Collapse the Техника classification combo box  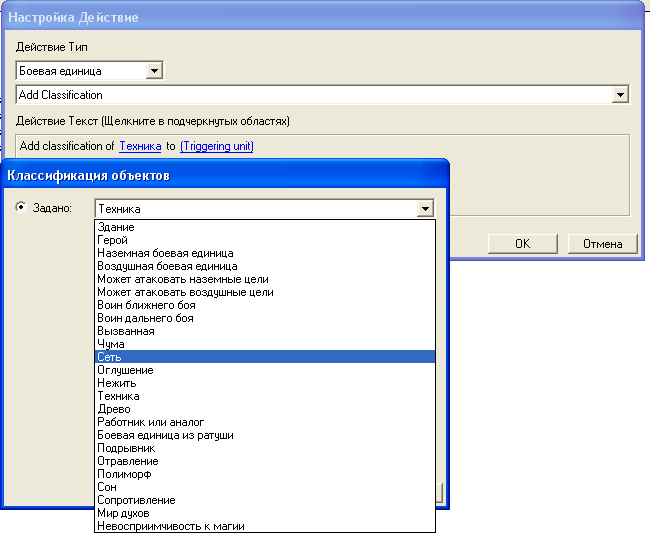click(425, 209)
